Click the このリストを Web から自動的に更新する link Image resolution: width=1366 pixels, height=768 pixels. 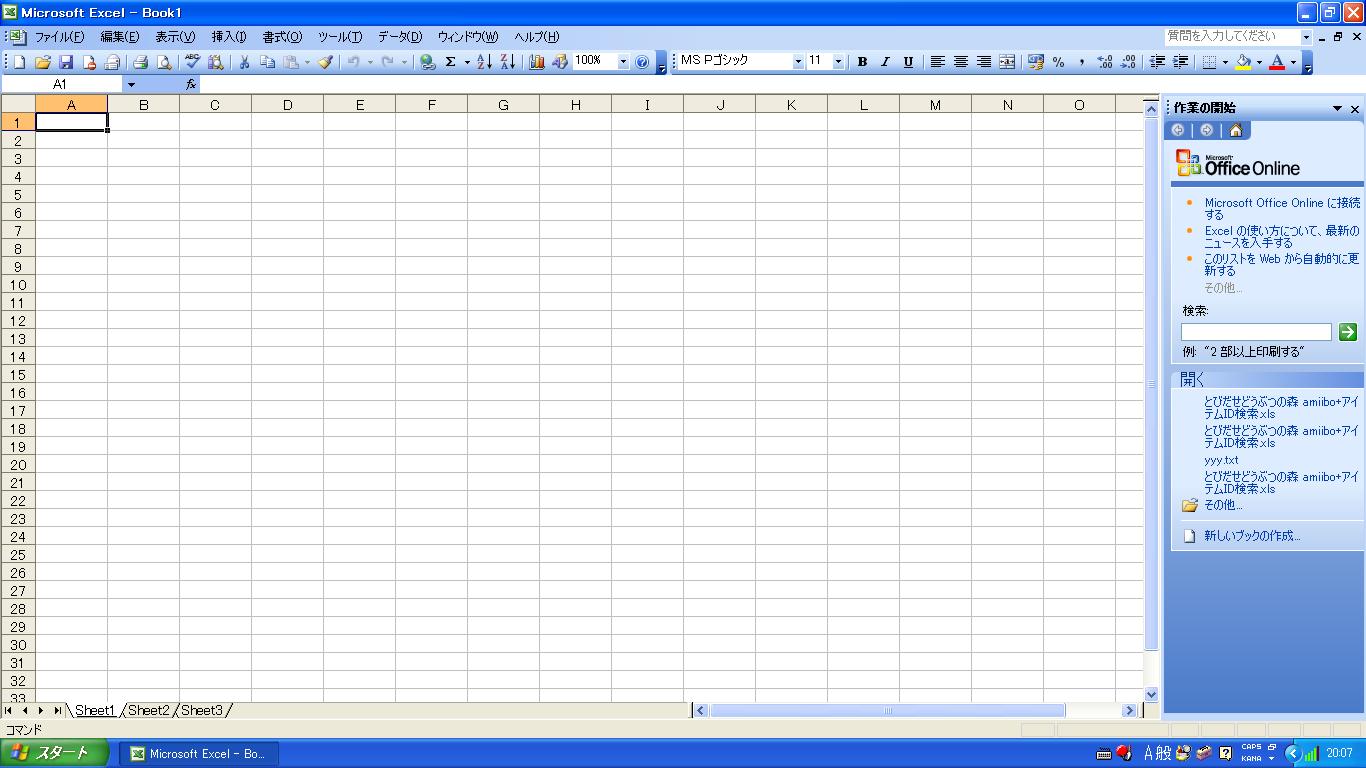tap(1282, 265)
